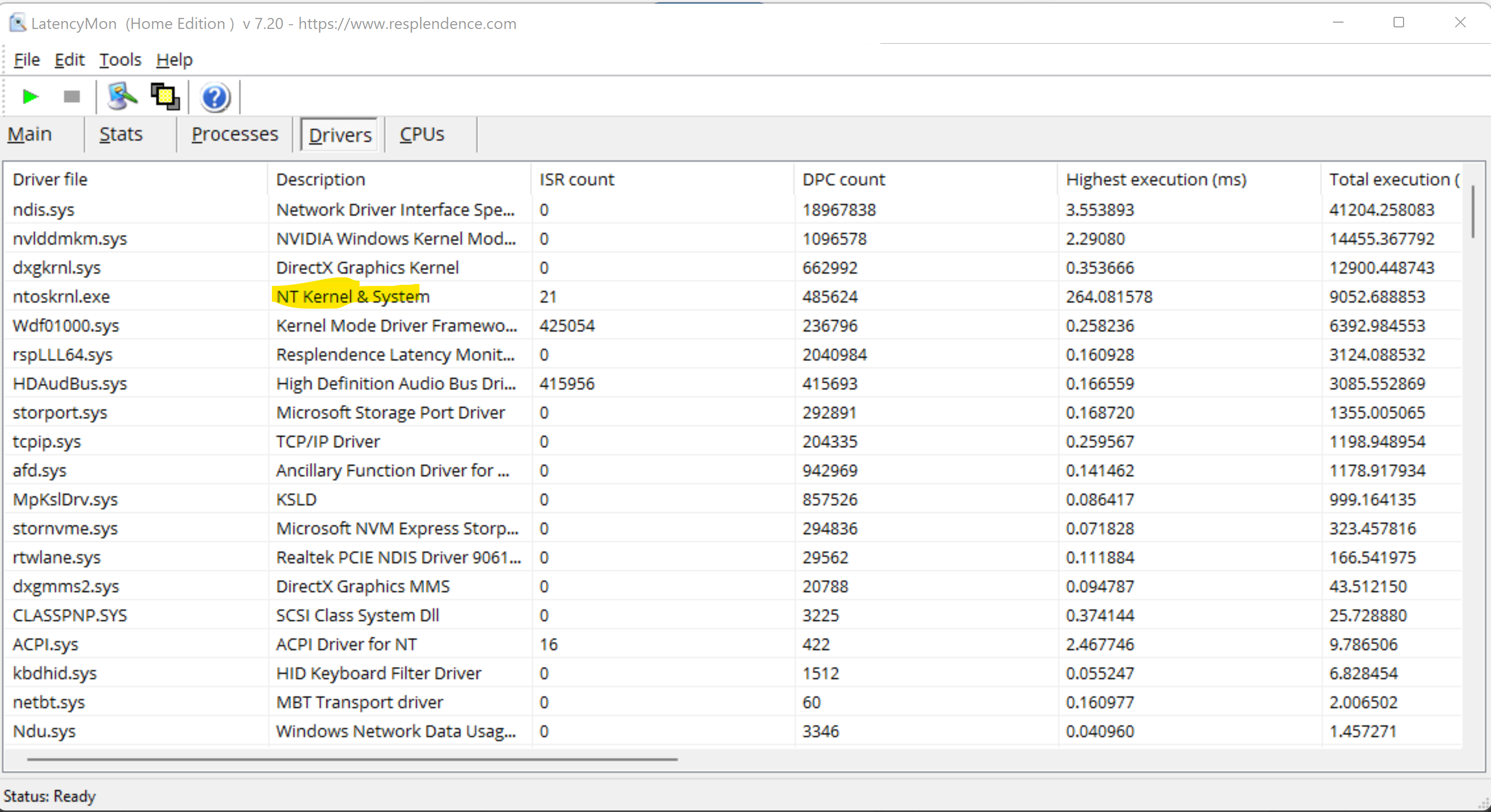The height and width of the screenshot is (812, 1491).
Task: Select the HDAudBus.sys driver row
Action: [x=734, y=383]
